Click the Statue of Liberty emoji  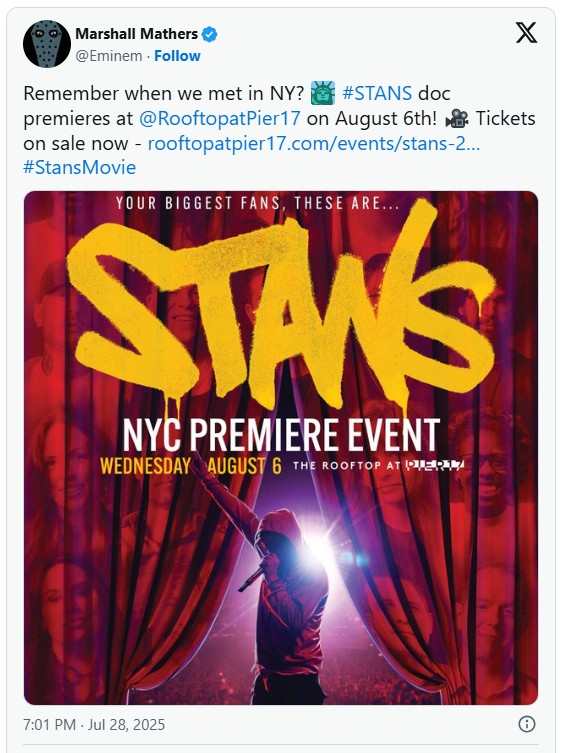[323, 93]
